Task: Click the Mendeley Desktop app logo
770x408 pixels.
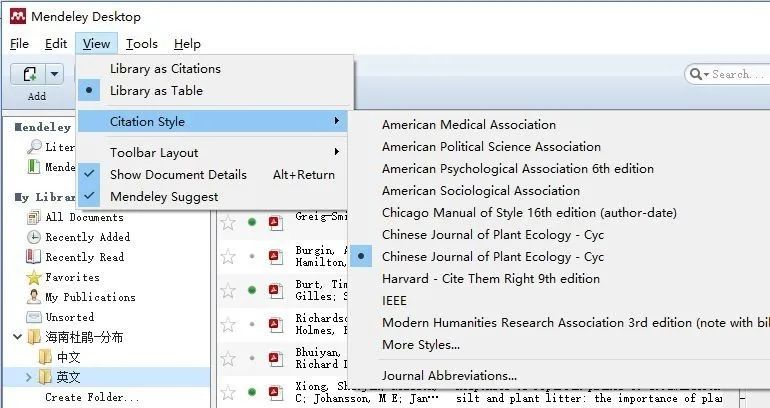Action: point(18,16)
